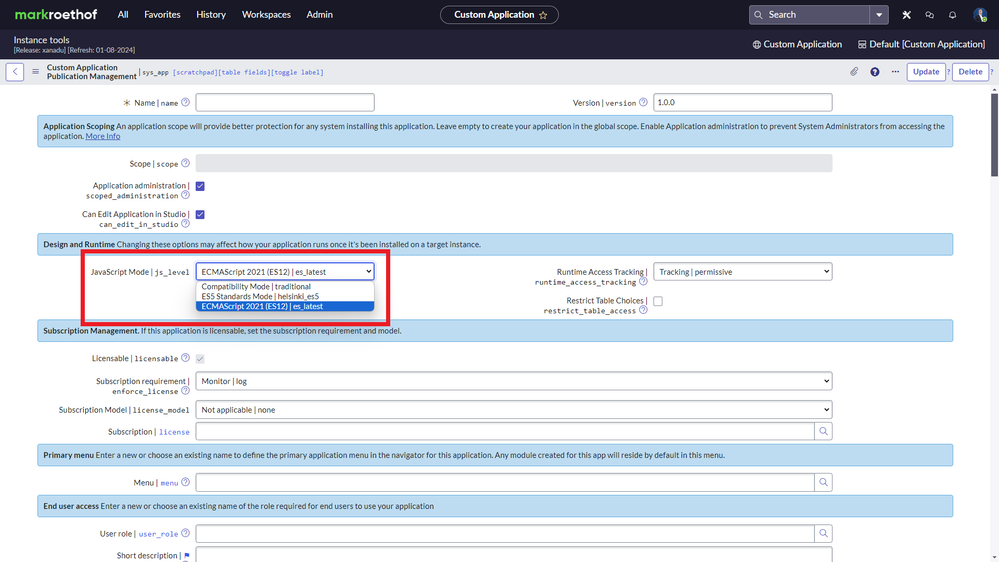
Task: Click the attachment paperclip icon
Action: tap(854, 72)
